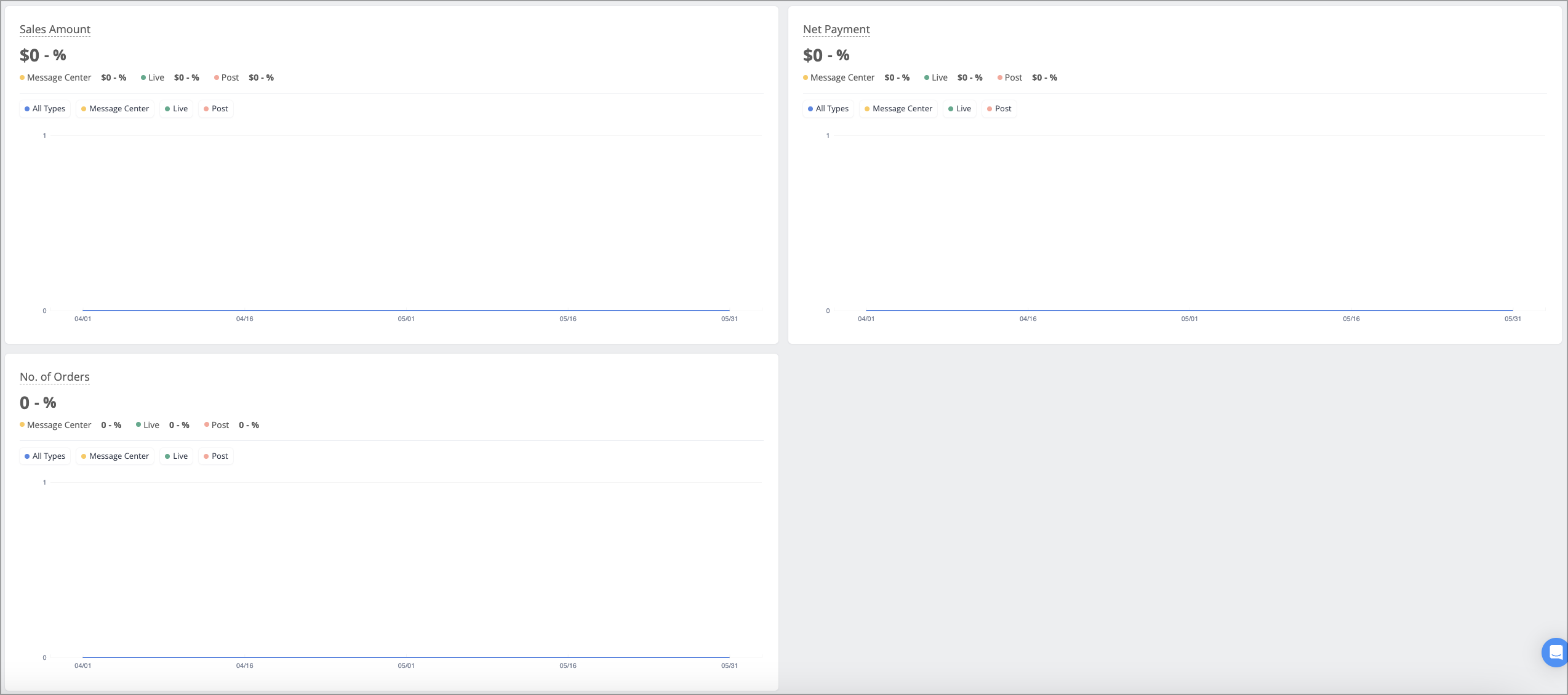This screenshot has width=1568, height=695.
Task: Click the No. of Orders underlined title
Action: click(x=55, y=377)
